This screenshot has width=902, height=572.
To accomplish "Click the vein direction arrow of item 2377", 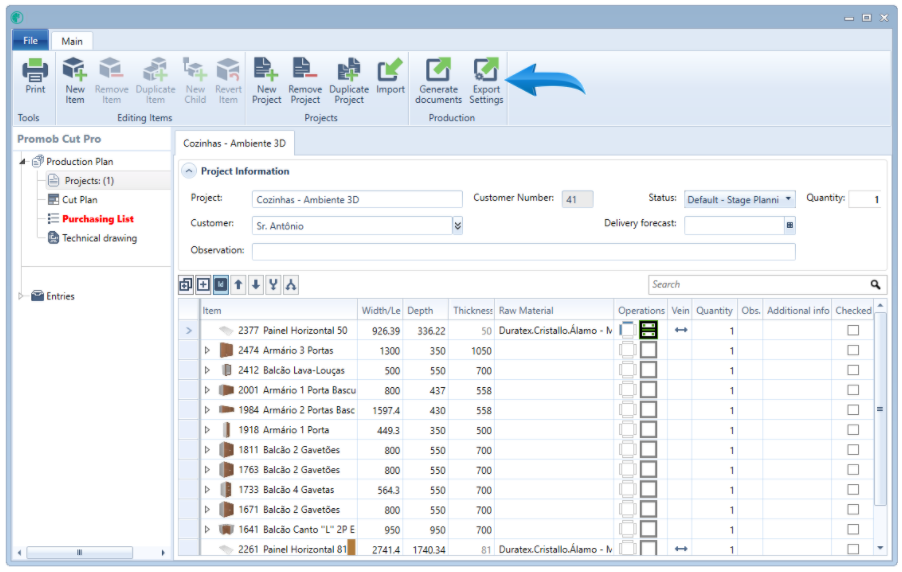I will click(x=681, y=330).
